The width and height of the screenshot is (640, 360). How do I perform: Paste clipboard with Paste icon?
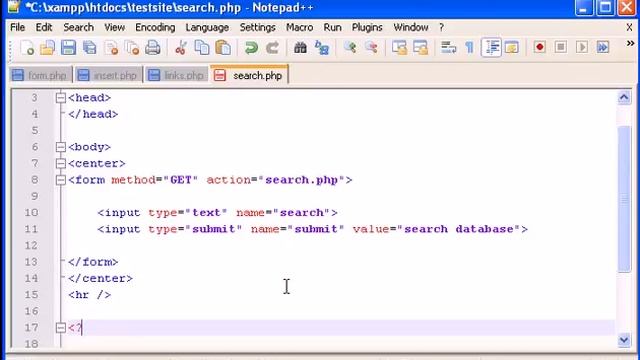click(223, 48)
